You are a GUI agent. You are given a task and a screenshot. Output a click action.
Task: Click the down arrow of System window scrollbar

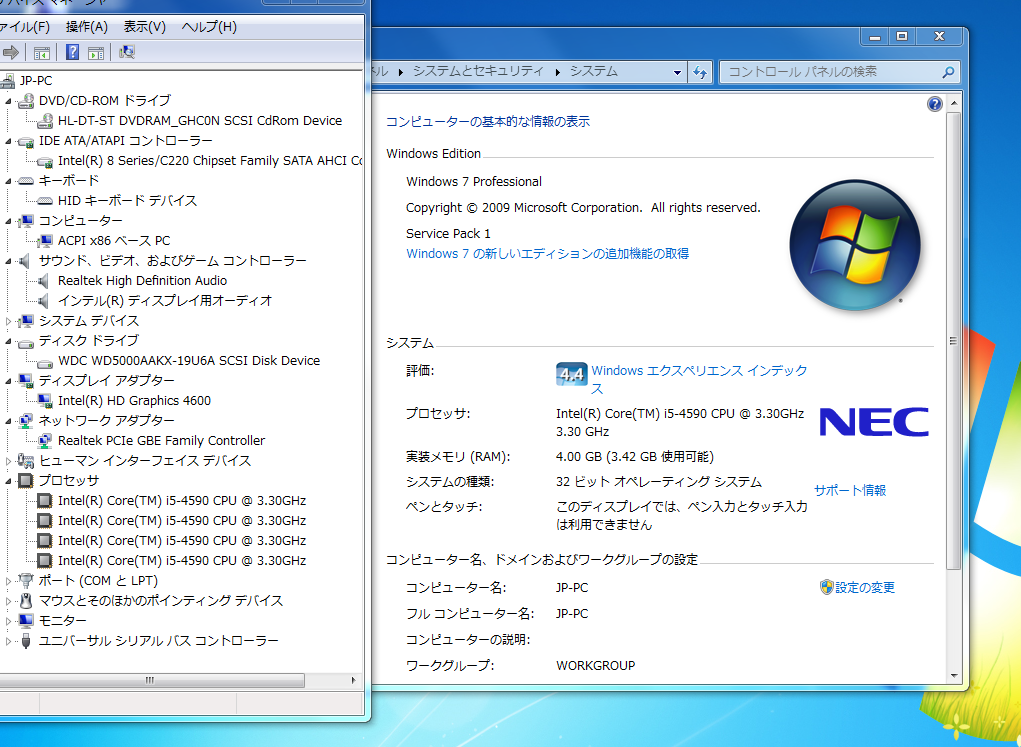tap(954, 676)
